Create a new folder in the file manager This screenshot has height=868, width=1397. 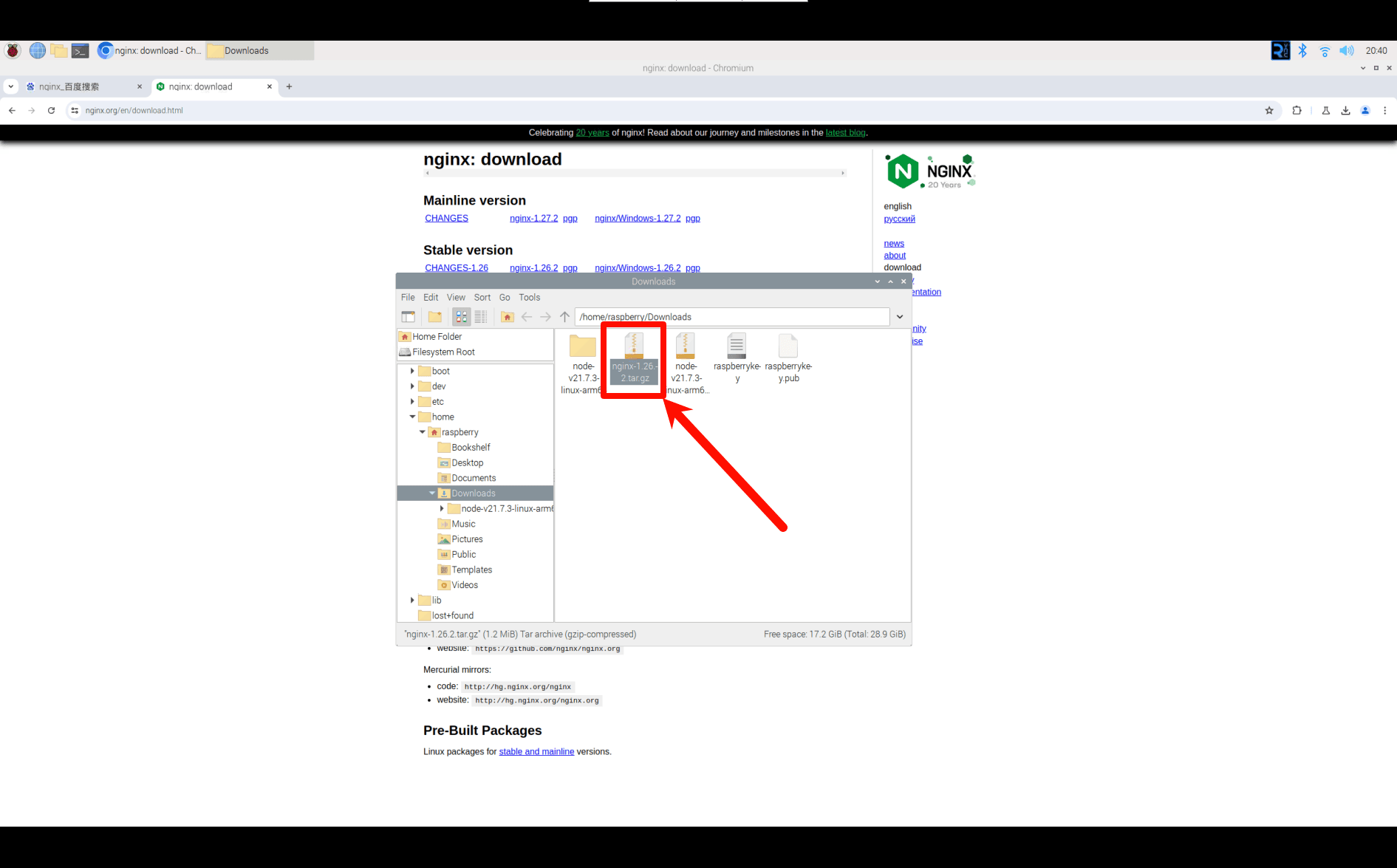coord(435,316)
